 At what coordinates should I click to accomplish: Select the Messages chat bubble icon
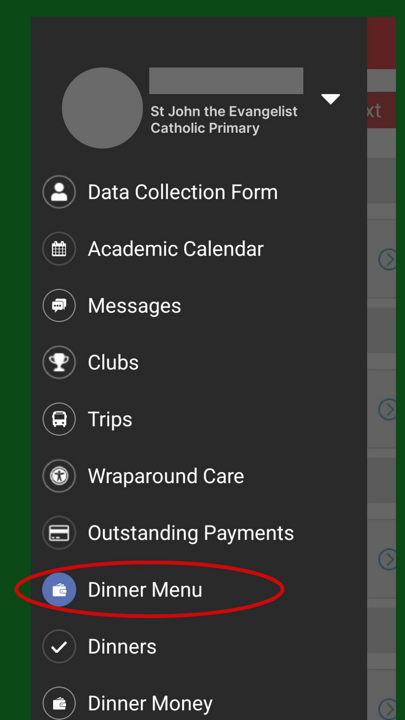coord(59,306)
